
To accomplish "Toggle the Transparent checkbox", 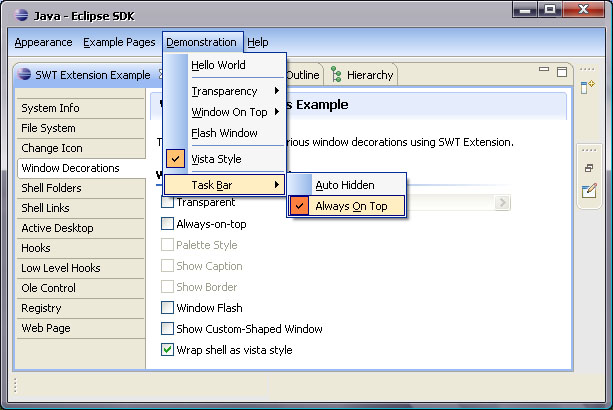I will (167, 202).
